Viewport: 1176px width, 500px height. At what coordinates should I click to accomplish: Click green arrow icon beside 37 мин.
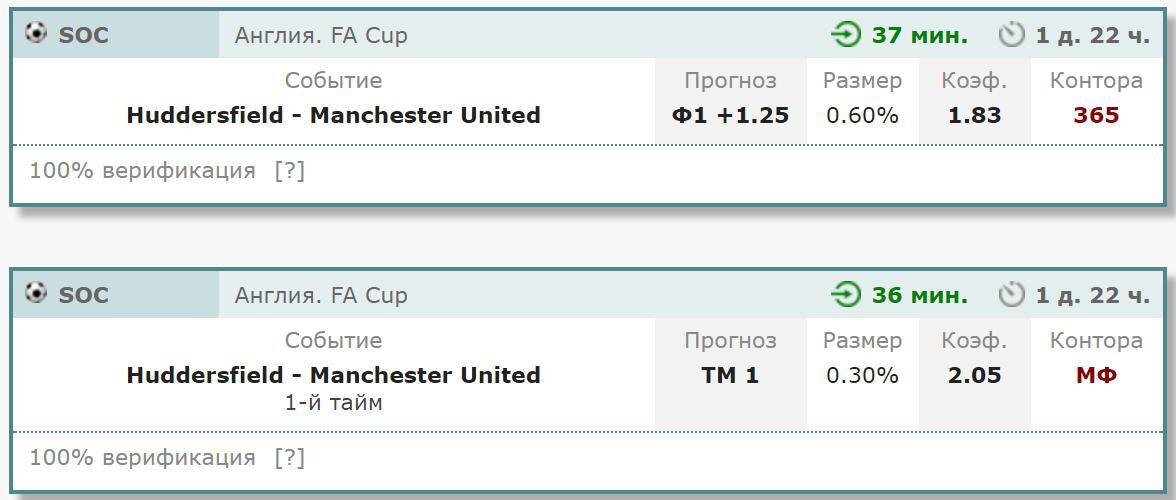pyautogui.click(x=847, y=35)
